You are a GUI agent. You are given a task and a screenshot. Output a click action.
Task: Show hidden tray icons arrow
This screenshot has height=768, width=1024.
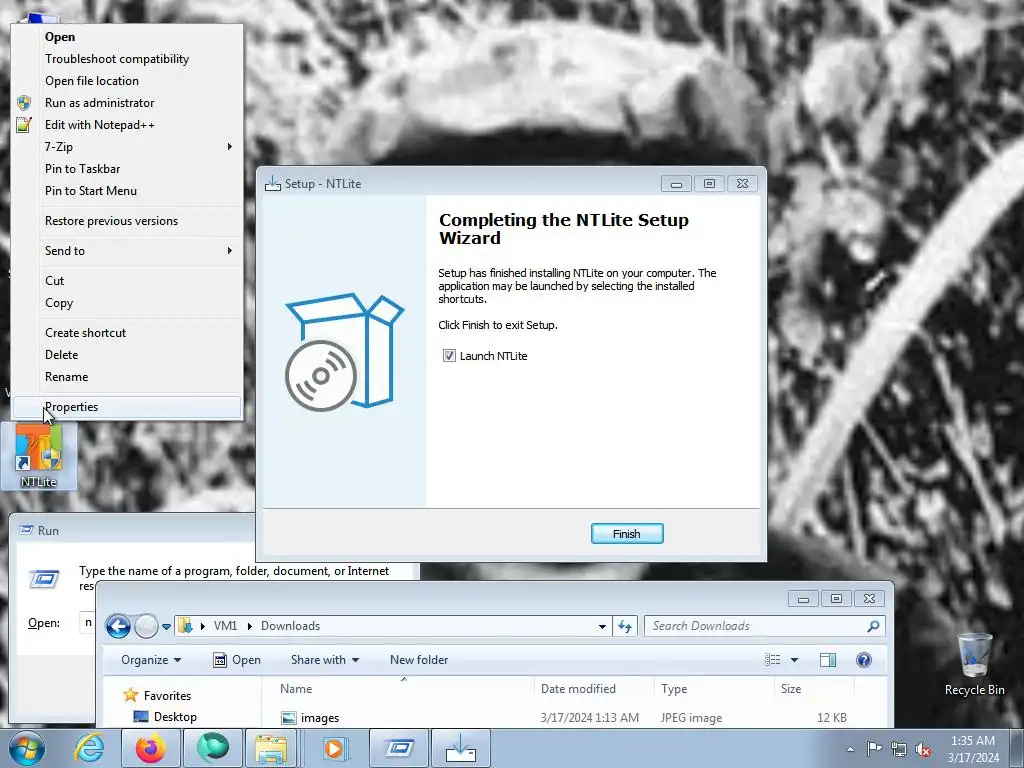point(850,749)
